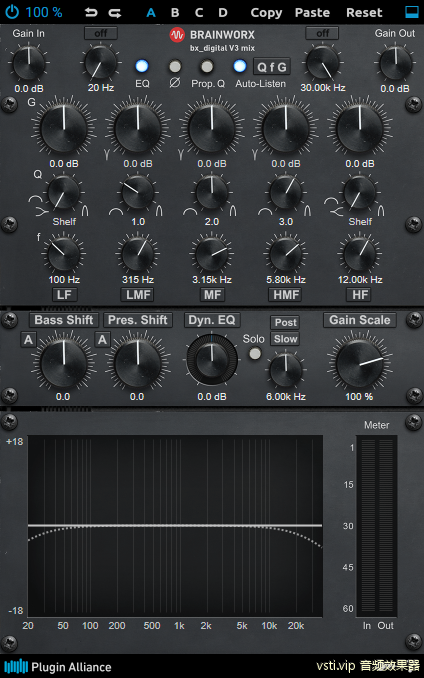The image size is (424, 678).
Task: Click the 100 Hz frequency knob
Action: 64,254
